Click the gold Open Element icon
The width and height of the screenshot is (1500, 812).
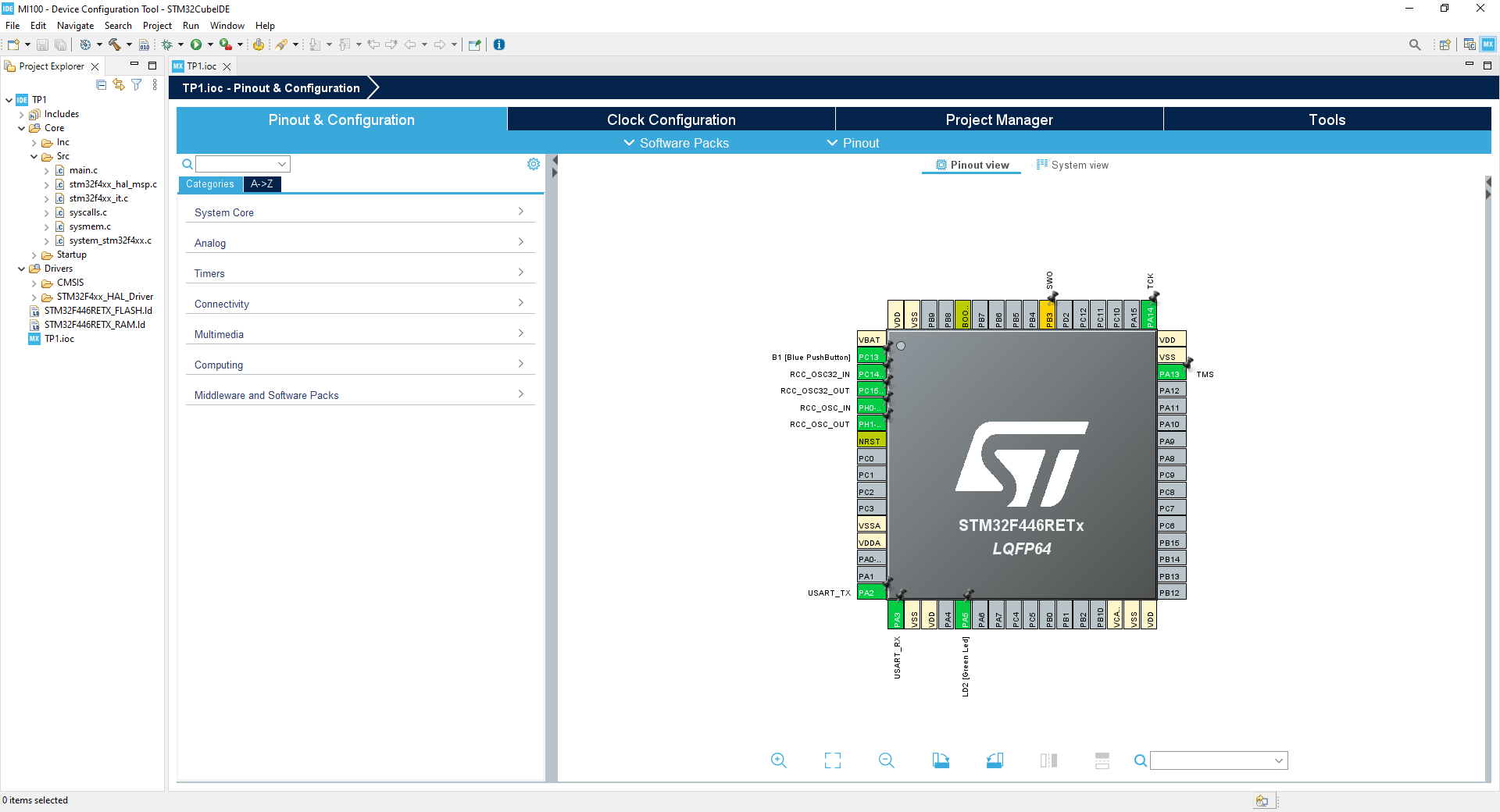pos(258,45)
